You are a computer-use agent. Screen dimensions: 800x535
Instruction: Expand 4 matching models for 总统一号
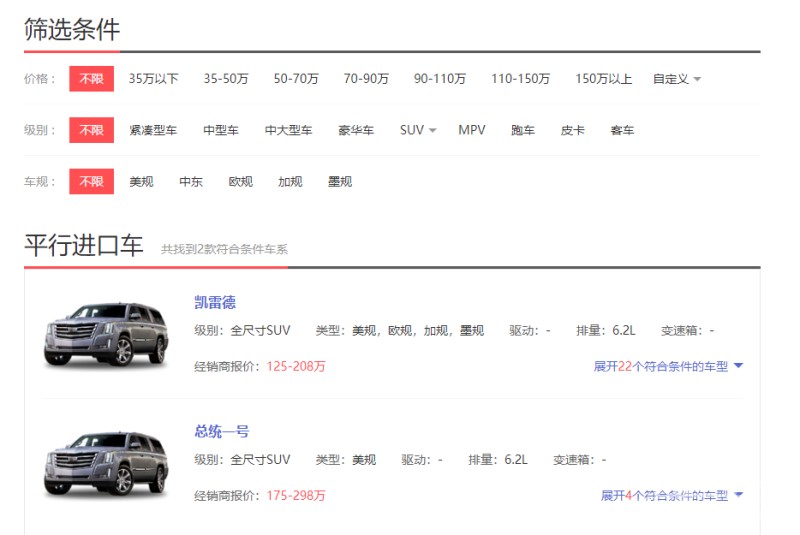(x=672, y=495)
